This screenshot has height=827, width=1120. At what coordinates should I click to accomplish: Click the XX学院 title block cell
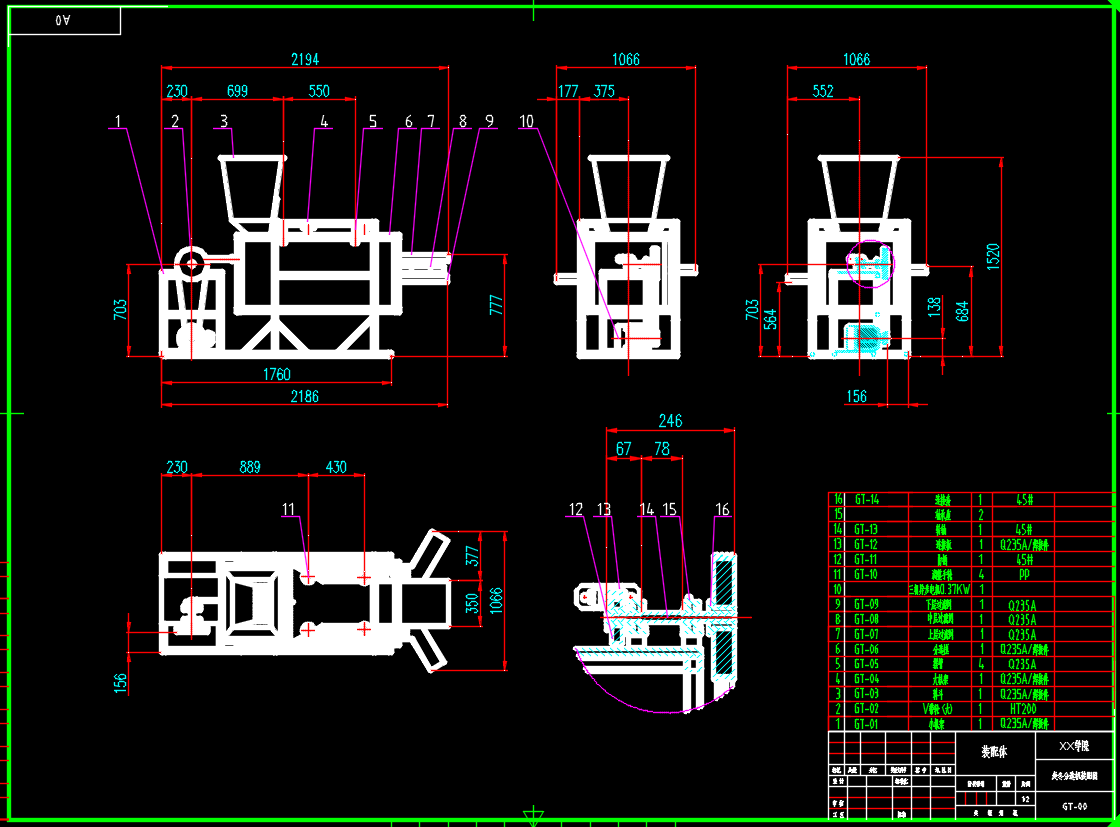click(x=1074, y=746)
